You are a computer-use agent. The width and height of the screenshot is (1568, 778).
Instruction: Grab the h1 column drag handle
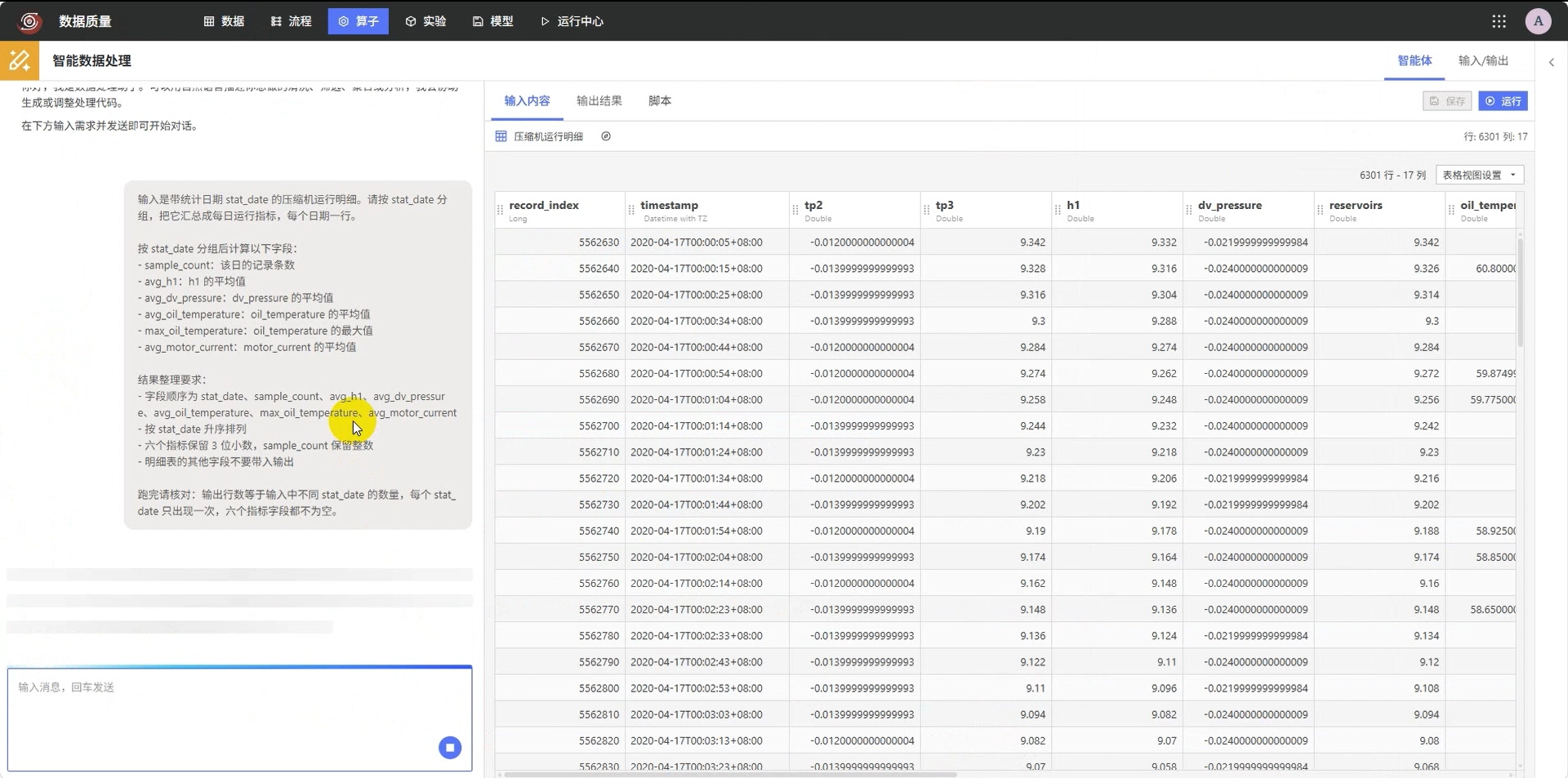tap(1058, 211)
